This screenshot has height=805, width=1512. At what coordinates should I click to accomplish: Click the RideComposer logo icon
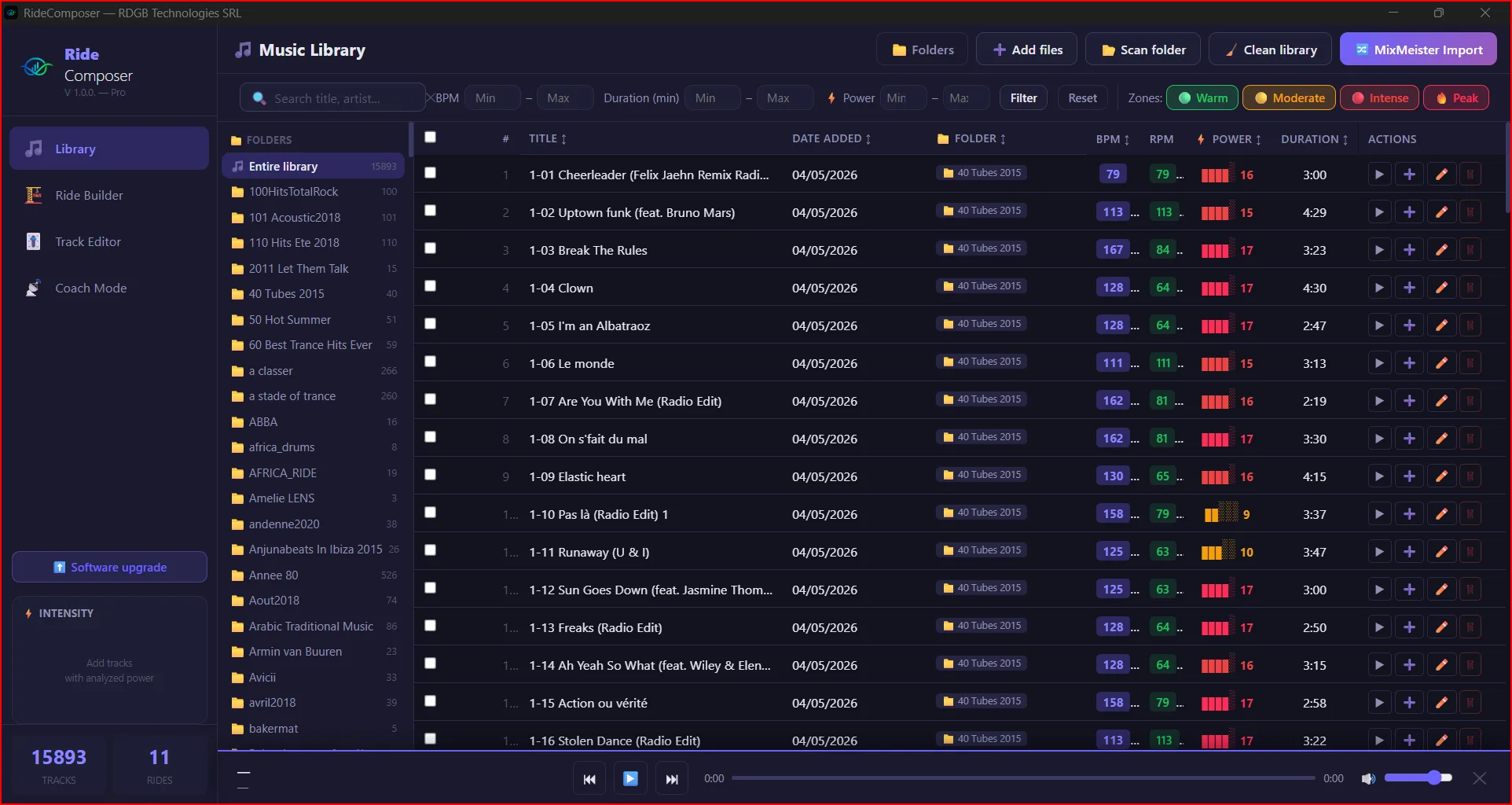(37, 68)
